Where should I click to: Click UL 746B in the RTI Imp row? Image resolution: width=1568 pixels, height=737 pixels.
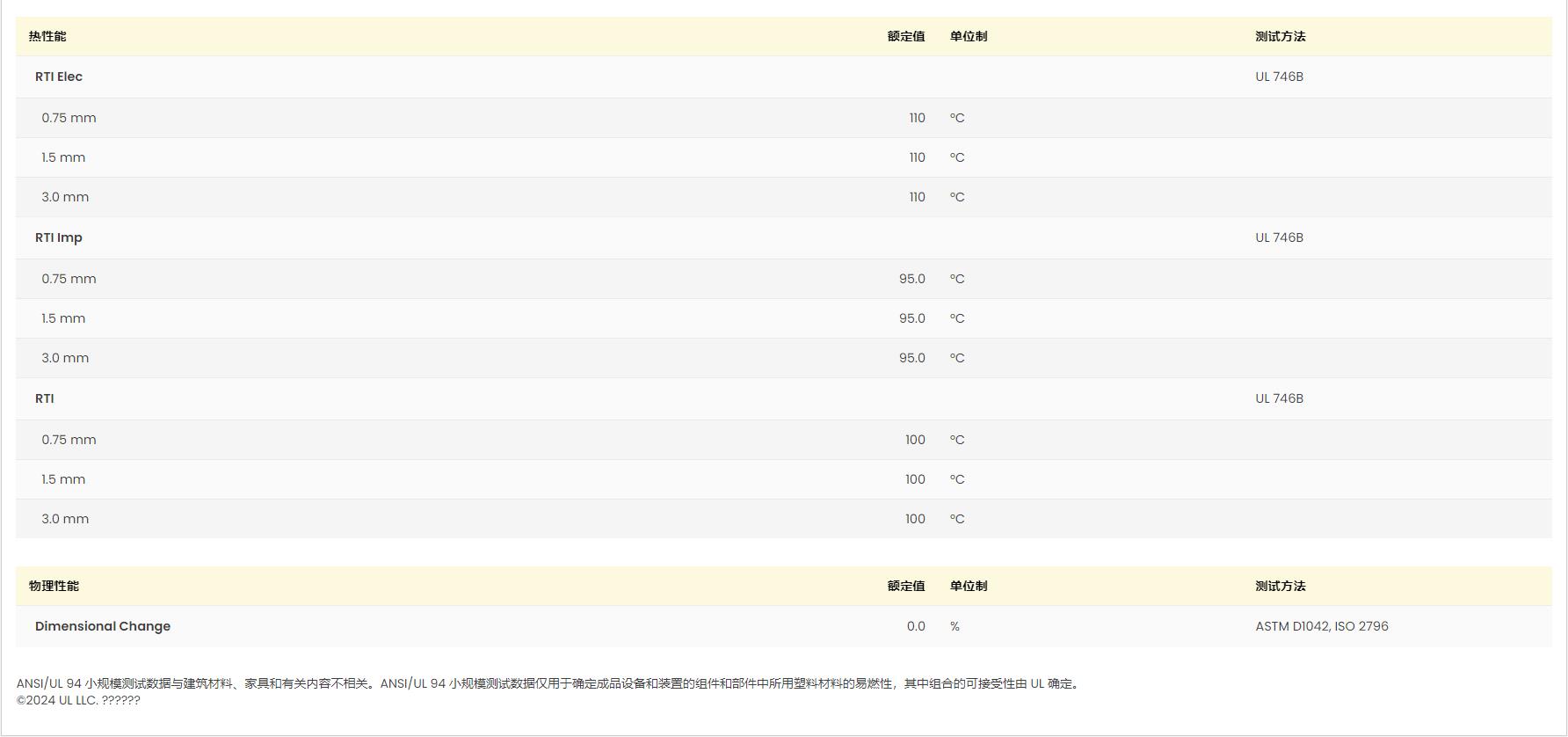point(1279,237)
